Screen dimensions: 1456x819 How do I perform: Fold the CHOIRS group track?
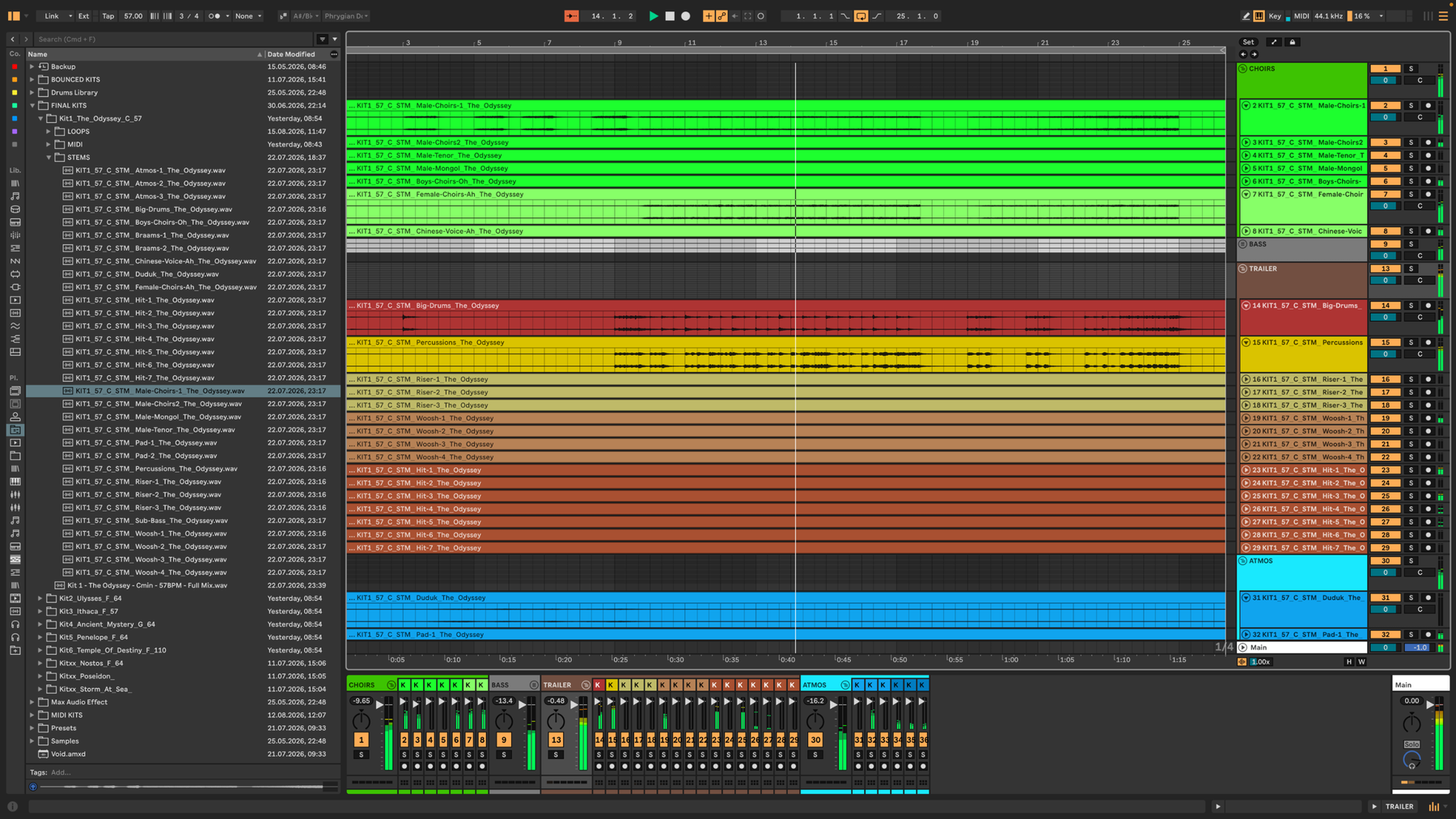pyautogui.click(x=1243, y=69)
